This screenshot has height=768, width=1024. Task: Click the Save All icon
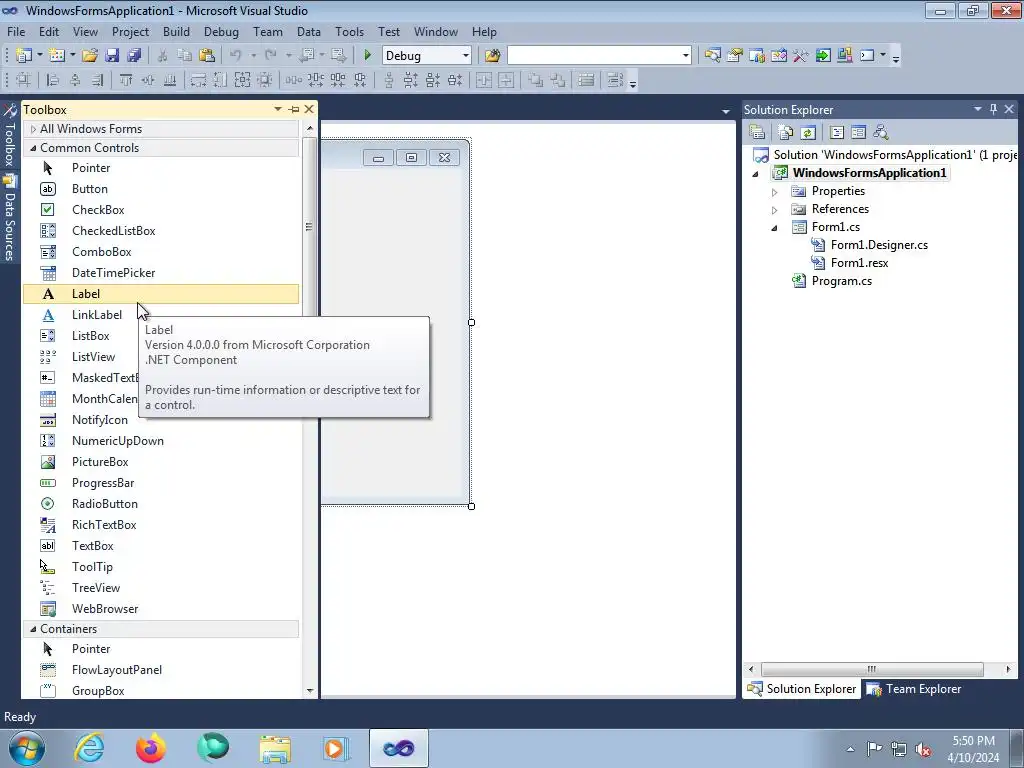pos(134,56)
